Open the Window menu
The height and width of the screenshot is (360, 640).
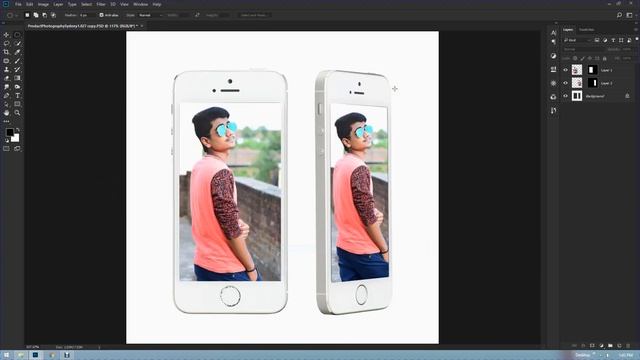point(140,4)
